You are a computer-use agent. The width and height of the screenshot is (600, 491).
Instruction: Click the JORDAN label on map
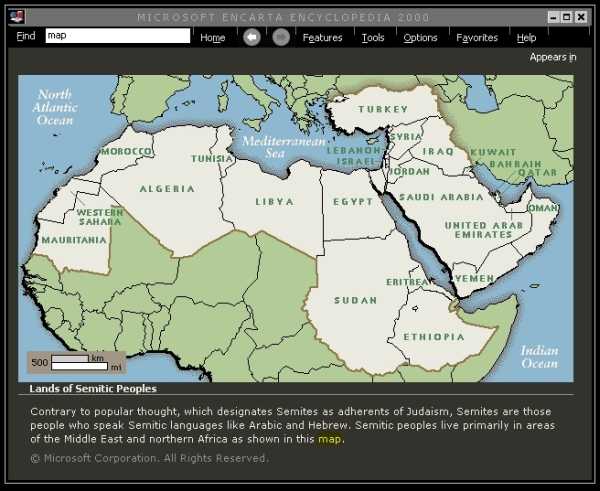[x=409, y=171]
